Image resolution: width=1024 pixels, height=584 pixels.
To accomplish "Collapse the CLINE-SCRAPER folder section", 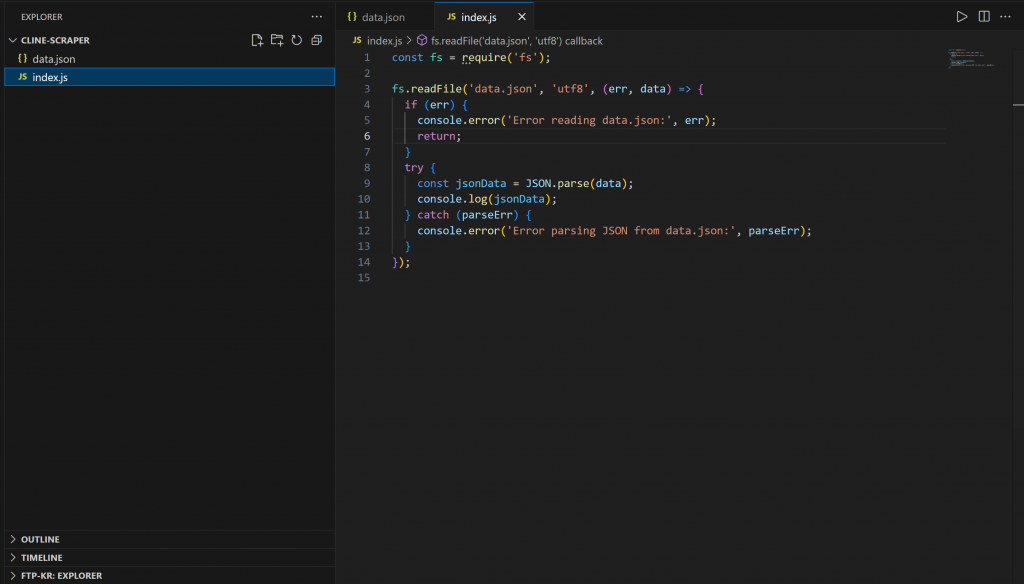I will click(x=55, y=41).
